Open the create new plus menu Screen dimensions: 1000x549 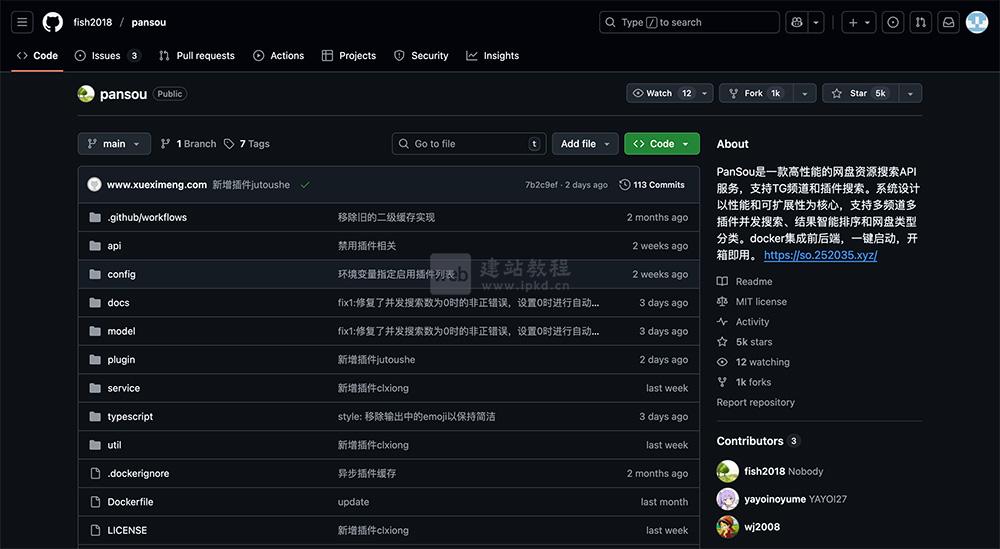(x=859, y=22)
